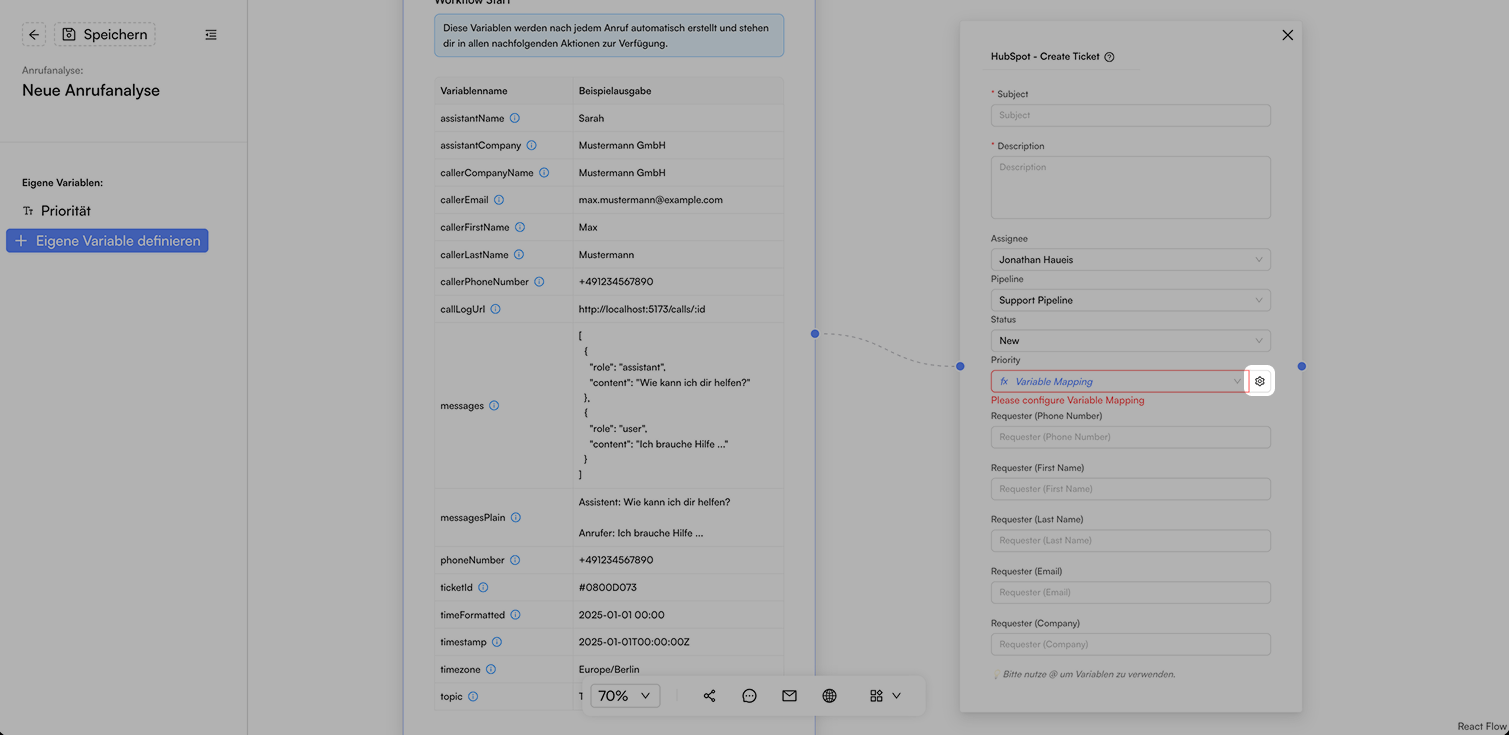This screenshot has height=735, width=1509.
Task: Open info icon next to messagesPlain
Action: point(516,518)
